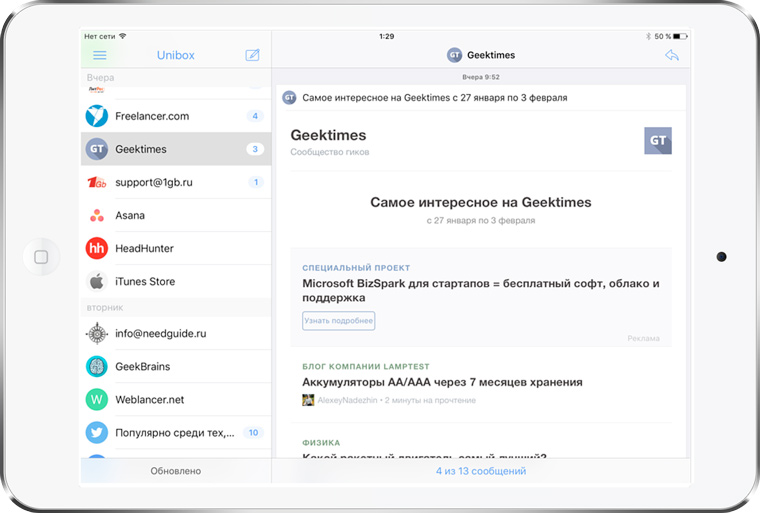
Task: Click the Bluetooth status icon
Action: pos(648,36)
